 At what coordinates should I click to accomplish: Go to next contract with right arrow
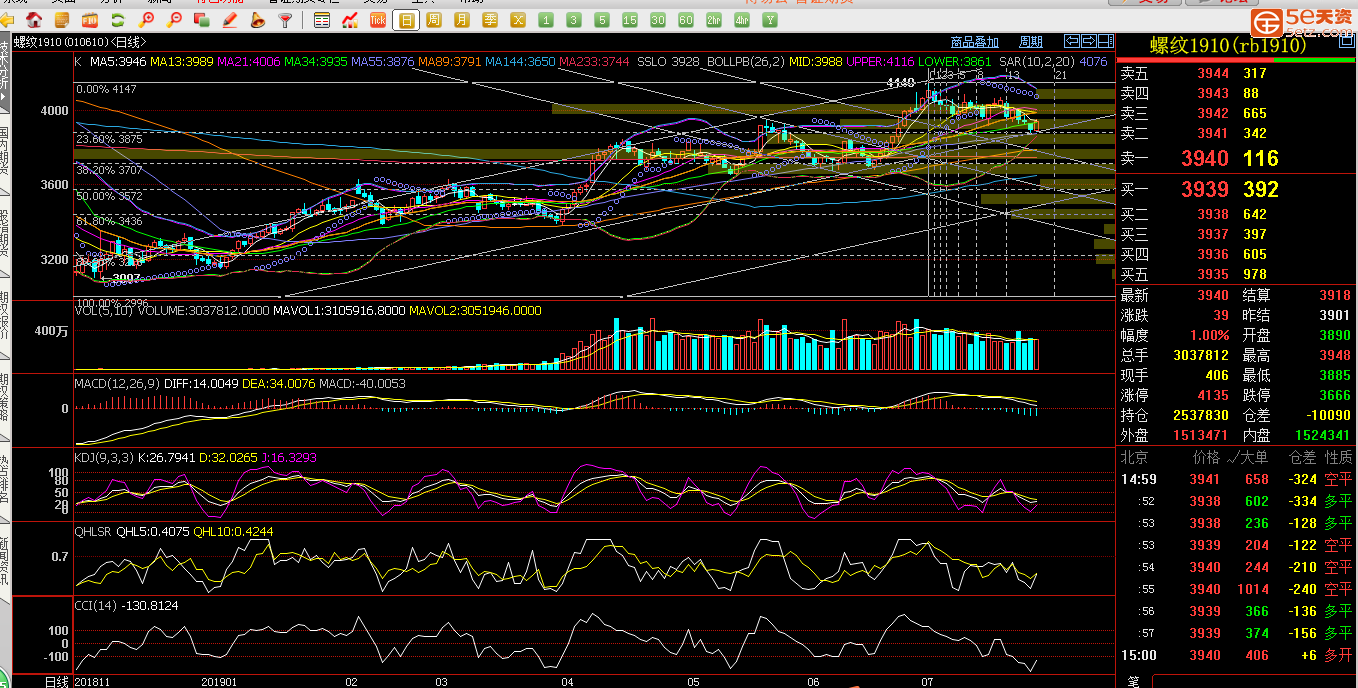[x=1088, y=41]
